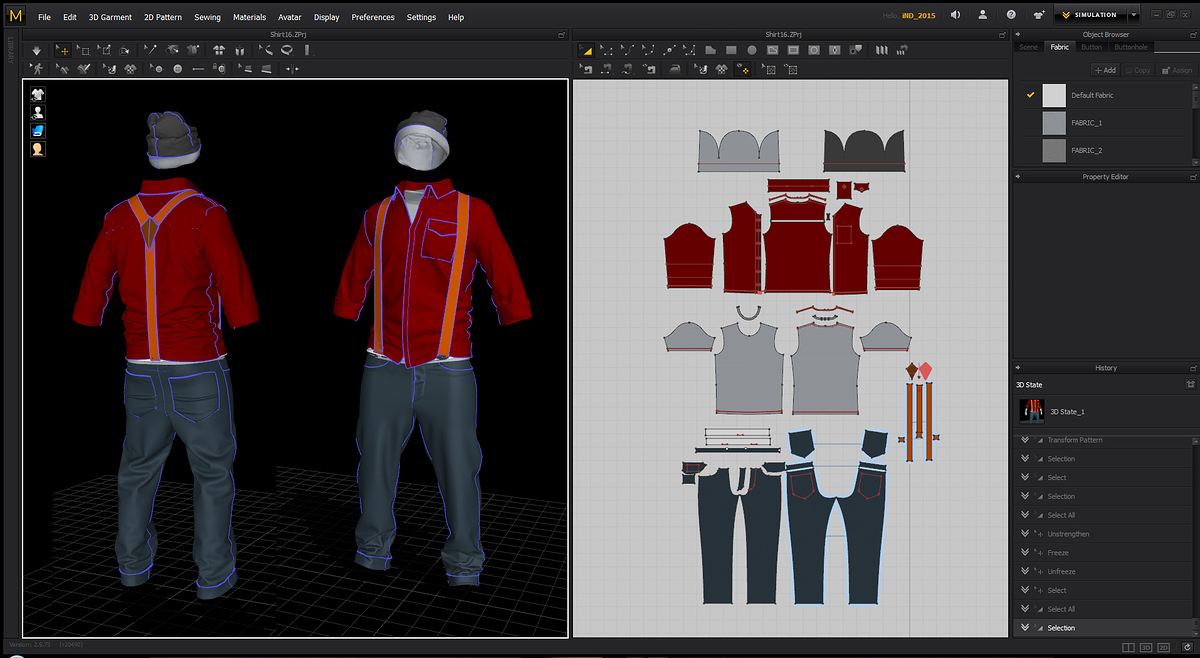Toggle the Default Fabric checkmark
The height and width of the screenshot is (658, 1200).
[1030, 95]
